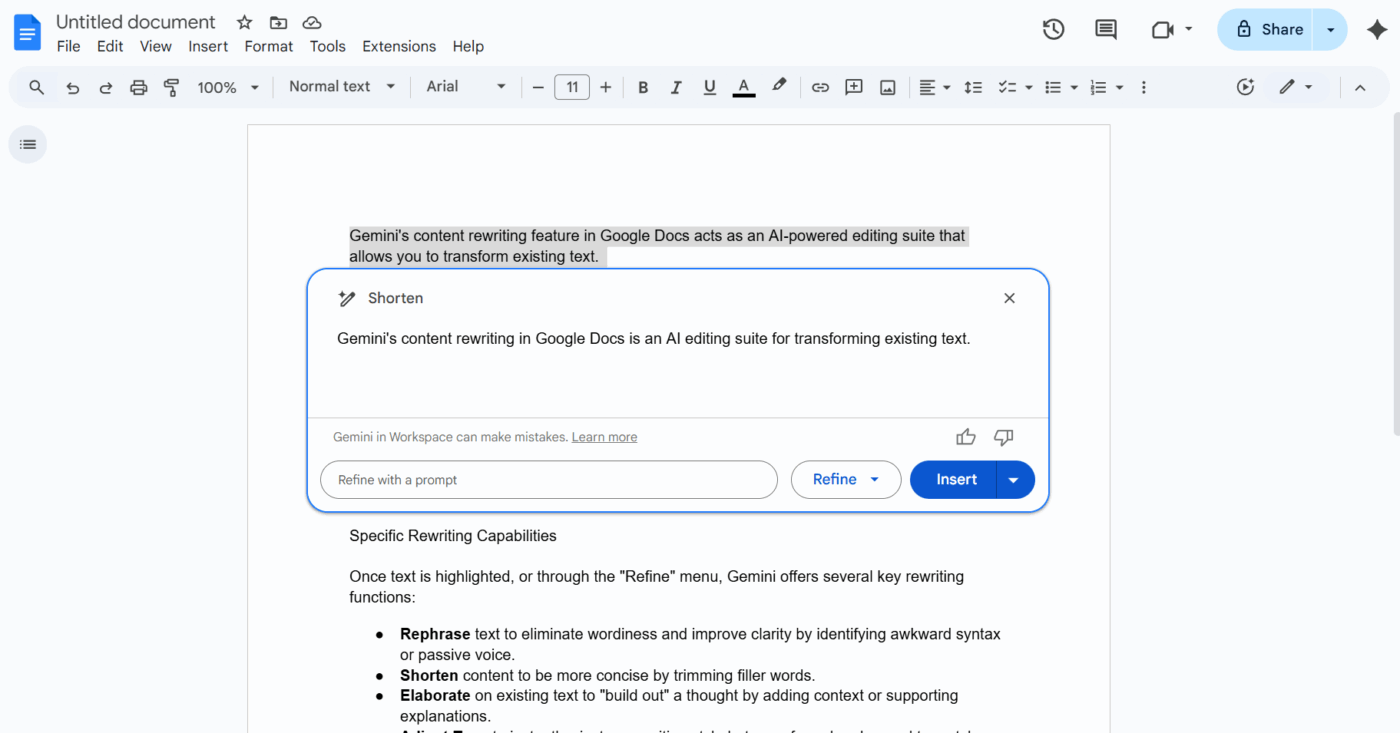Viewport: 1400px width, 733px height.
Task: Open the comments panel icon
Action: [x=1106, y=30]
